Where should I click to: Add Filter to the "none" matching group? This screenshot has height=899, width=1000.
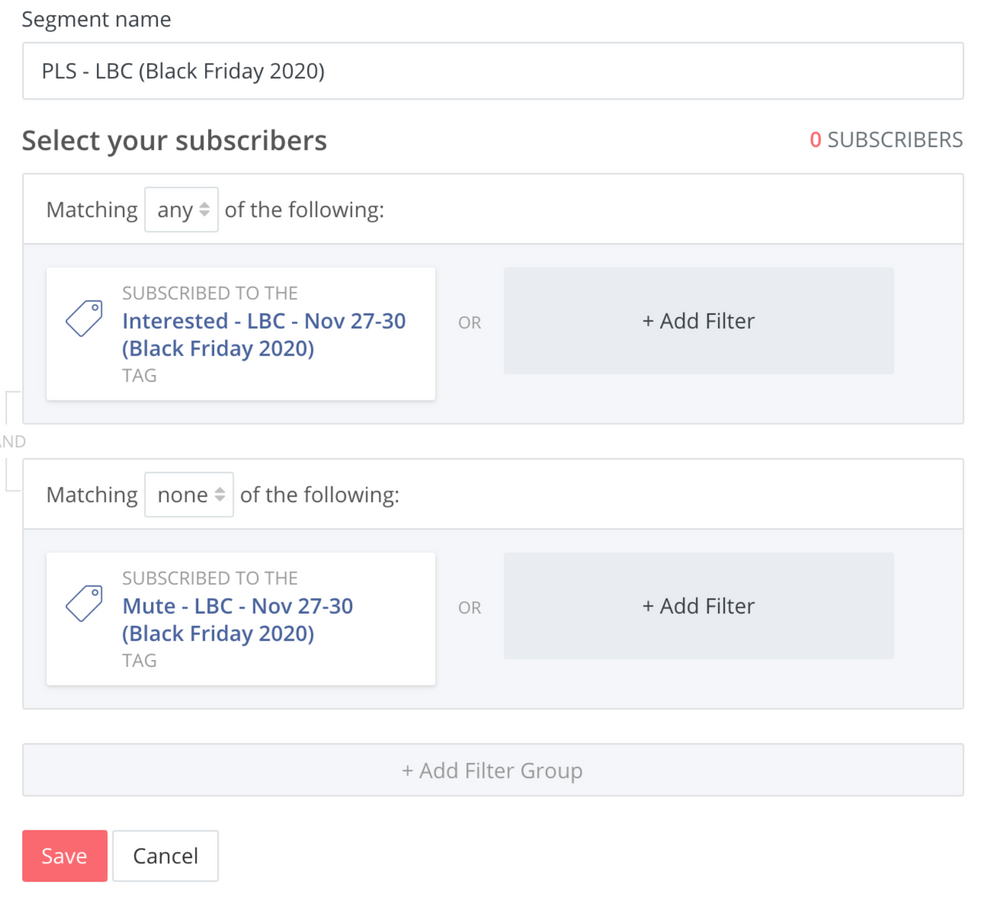click(698, 606)
